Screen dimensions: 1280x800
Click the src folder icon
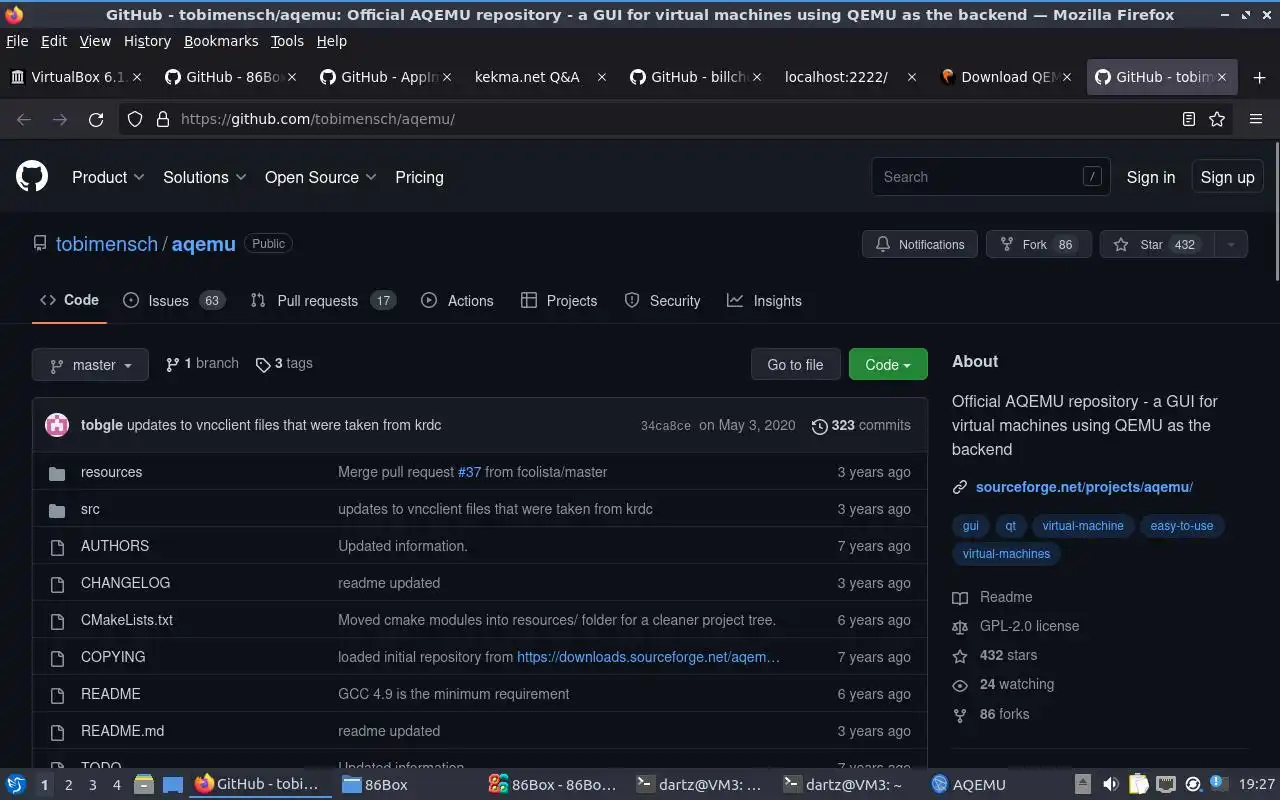point(57,509)
